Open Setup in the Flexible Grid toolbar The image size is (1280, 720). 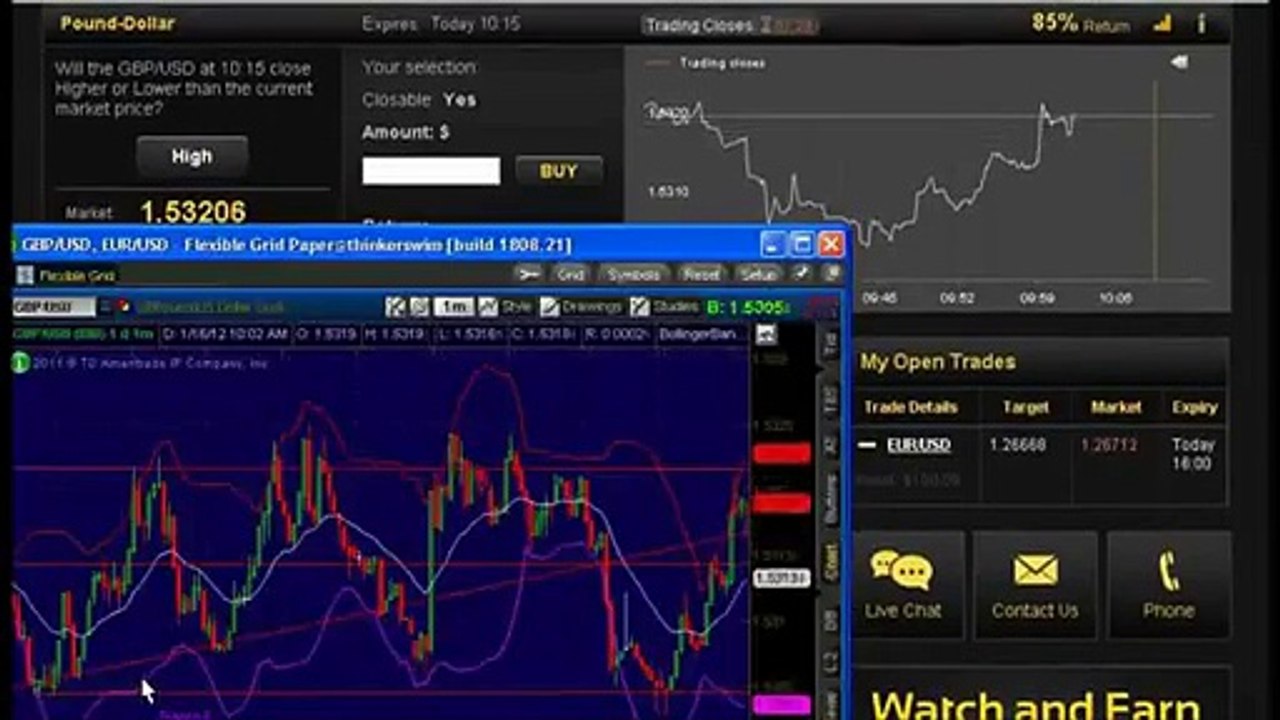[x=759, y=274]
